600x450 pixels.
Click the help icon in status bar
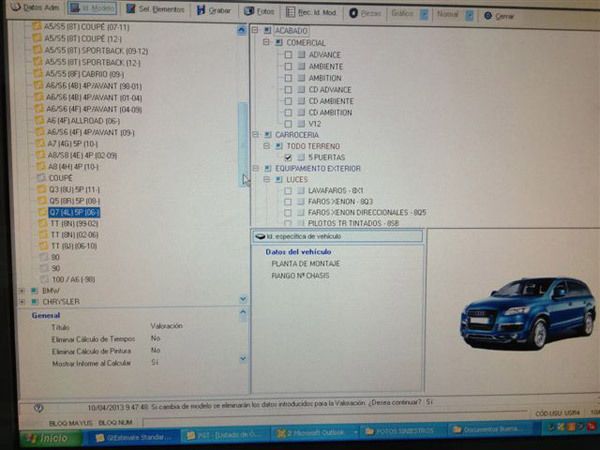click(39, 408)
